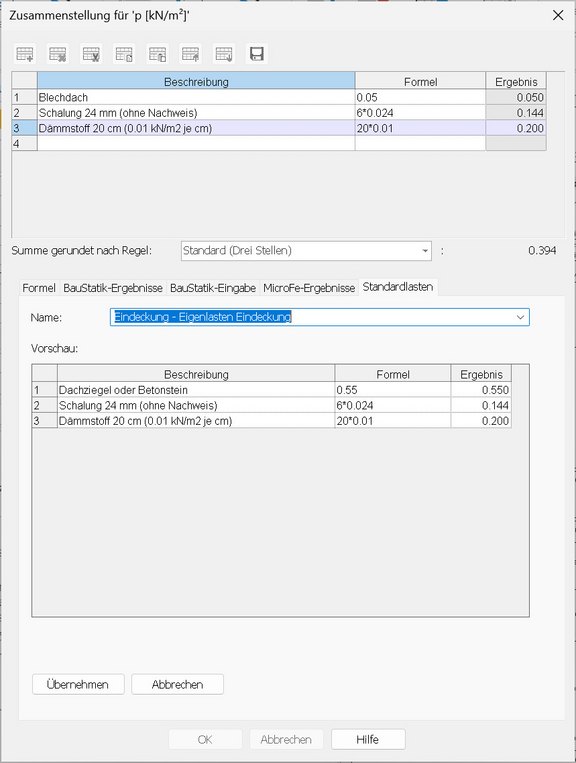Open the BauStatik-Eingabe tab
The width and height of the screenshot is (576, 763).
point(213,288)
